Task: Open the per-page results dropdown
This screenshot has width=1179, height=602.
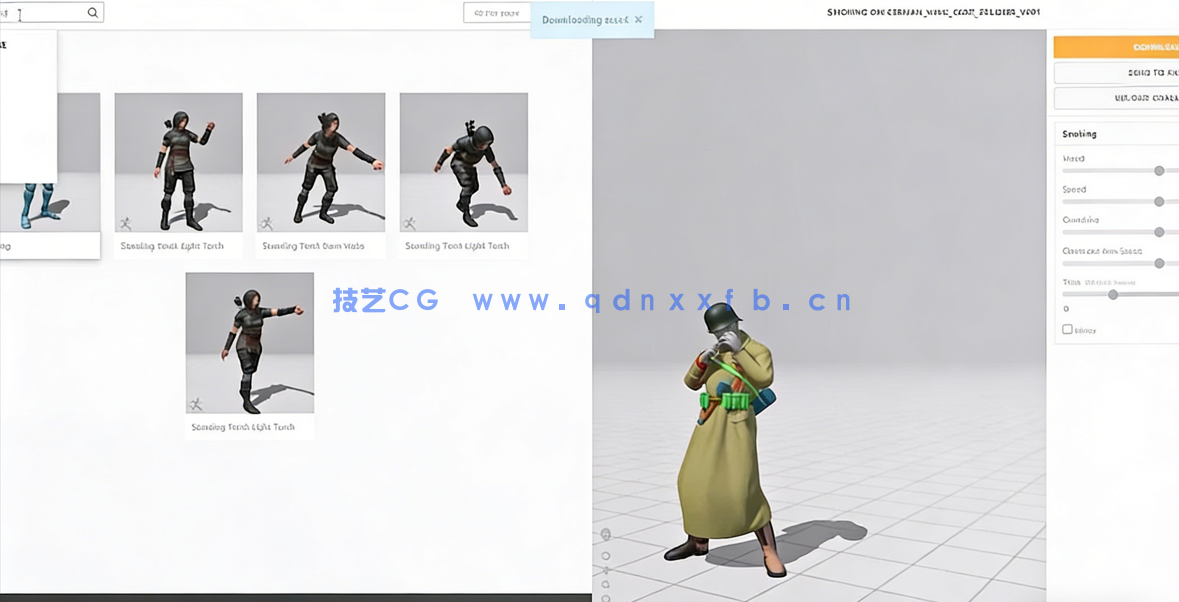Action: pyautogui.click(x=496, y=13)
